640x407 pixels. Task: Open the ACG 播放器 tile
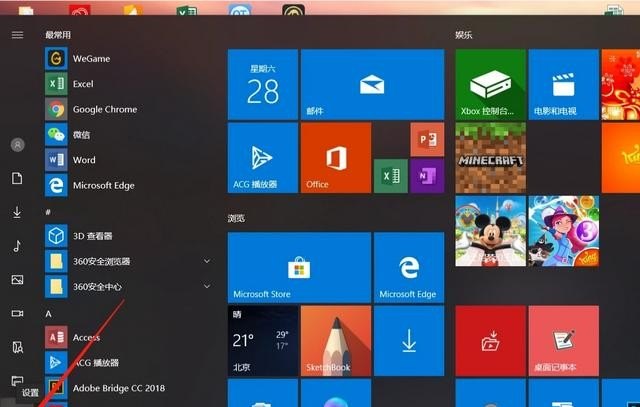coord(263,158)
